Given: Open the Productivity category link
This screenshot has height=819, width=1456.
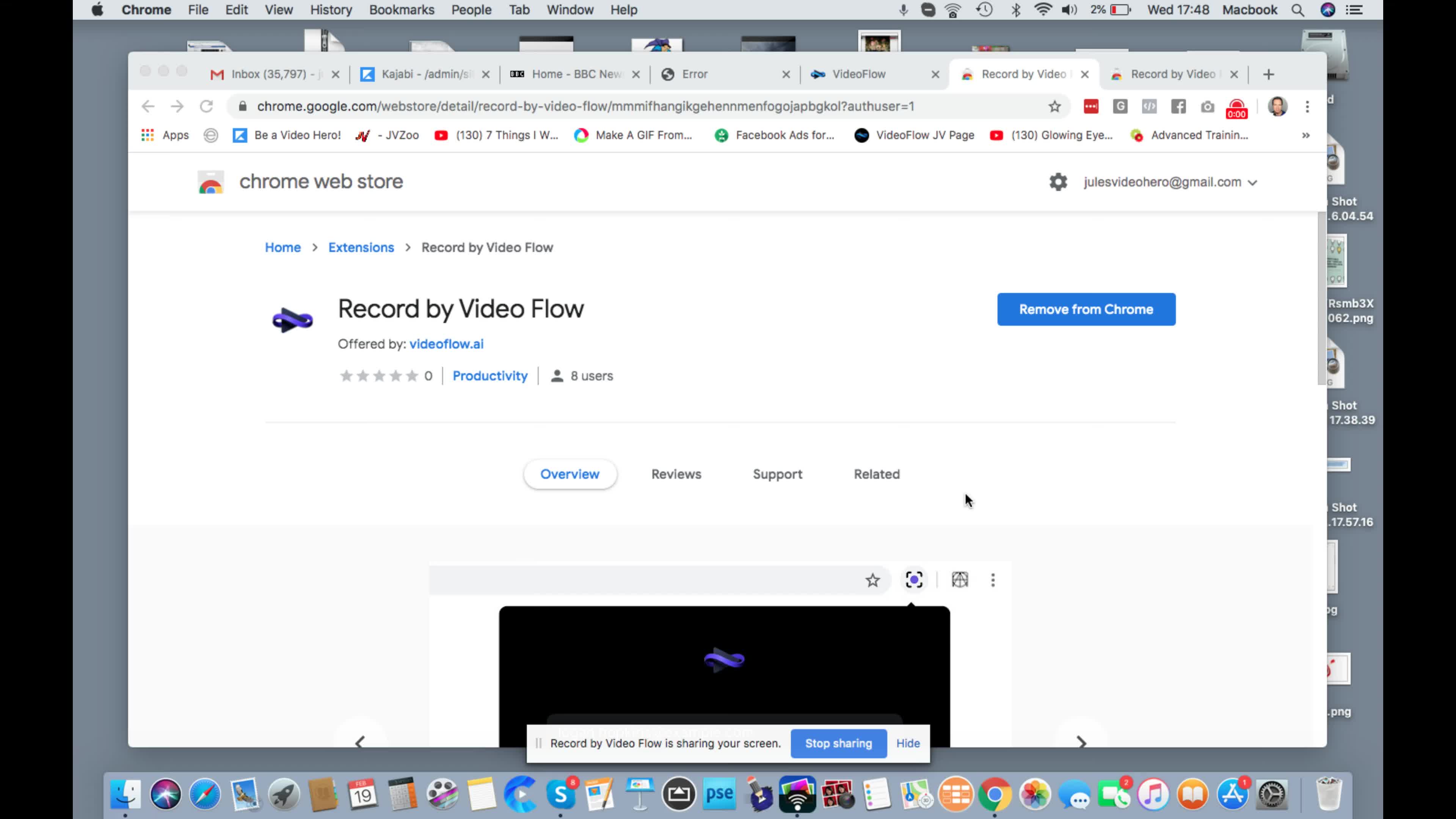Looking at the screenshot, I should click(x=490, y=376).
